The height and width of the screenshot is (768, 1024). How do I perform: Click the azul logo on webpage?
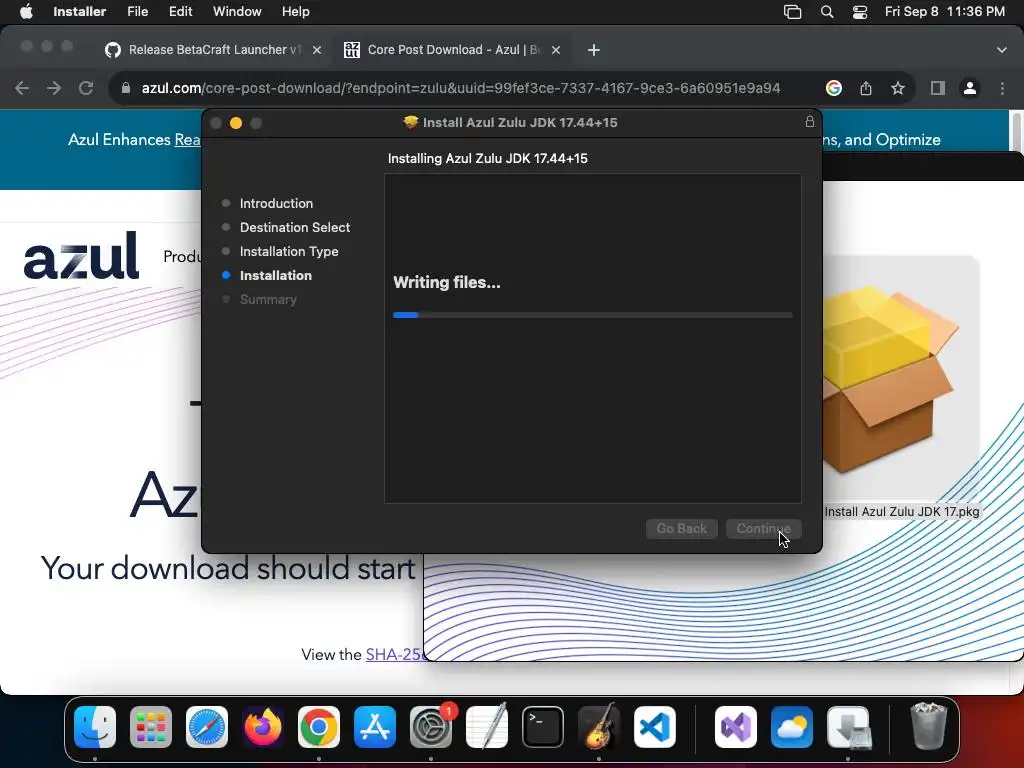coord(81,256)
